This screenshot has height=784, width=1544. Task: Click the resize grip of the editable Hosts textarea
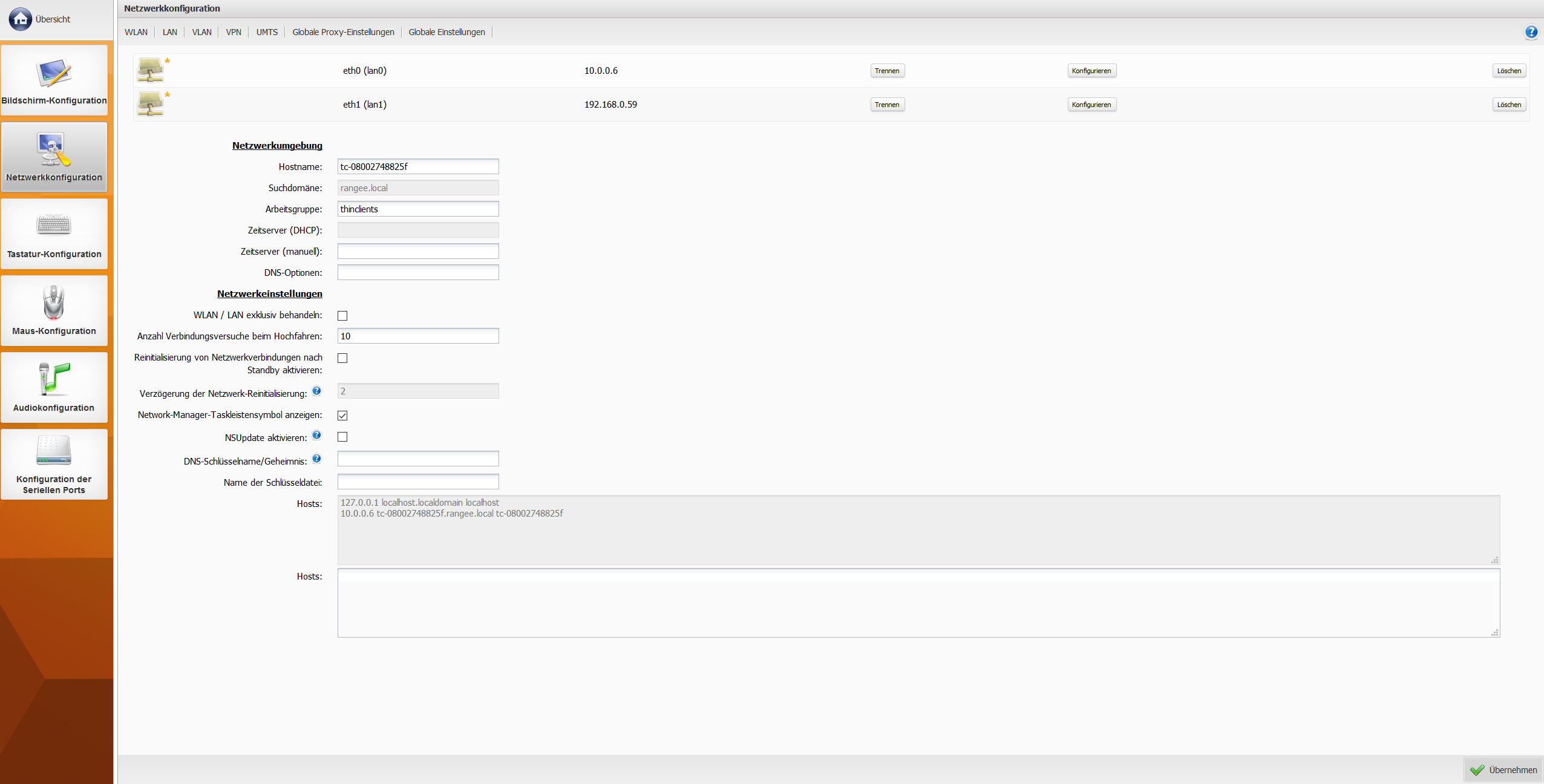(1495, 632)
